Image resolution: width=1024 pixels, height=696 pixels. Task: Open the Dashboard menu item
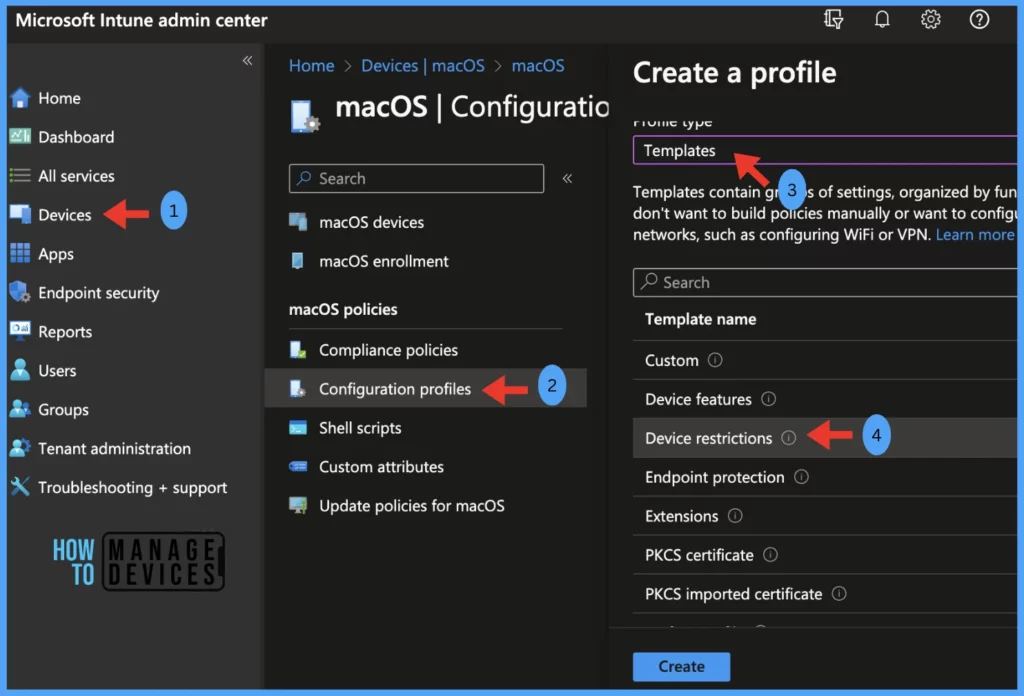[76, 137]
